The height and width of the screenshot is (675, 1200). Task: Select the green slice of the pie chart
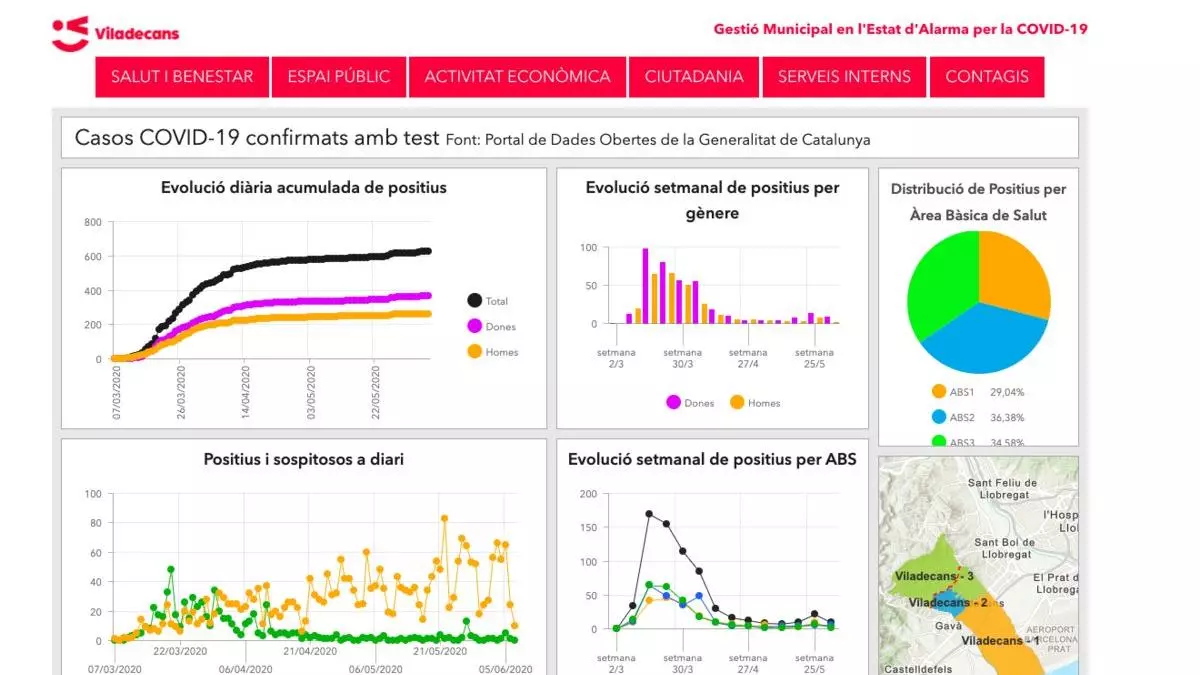click(940, 285)
